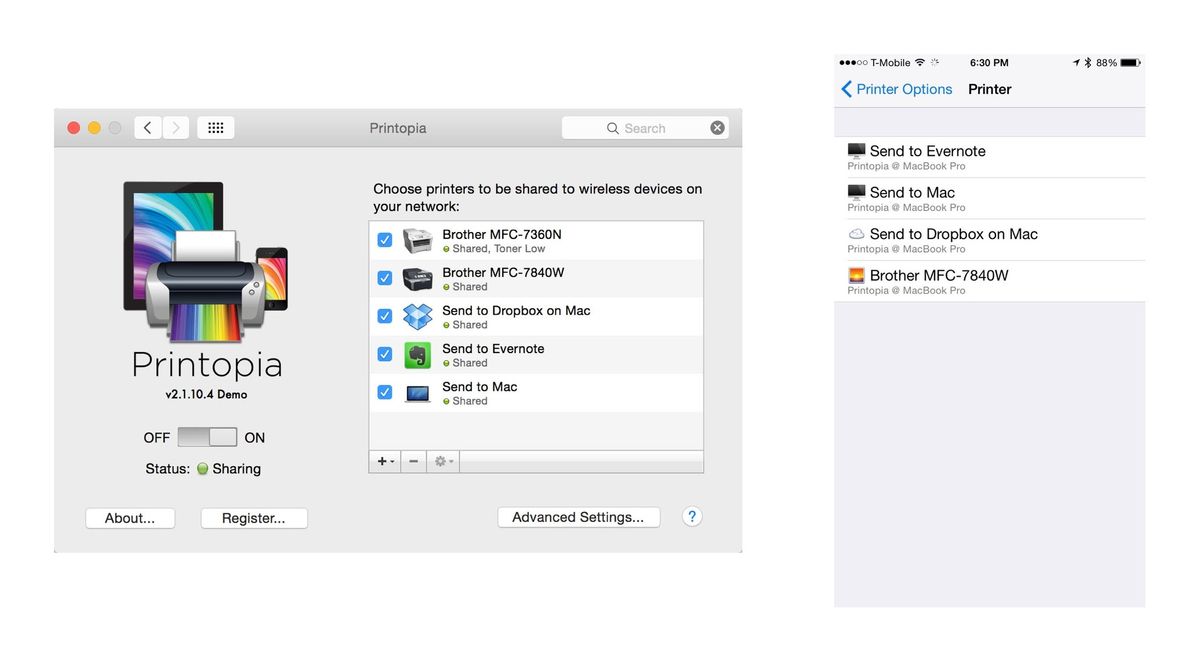Uncheck sharing for Brother MFC-7360N

(384, 240)
